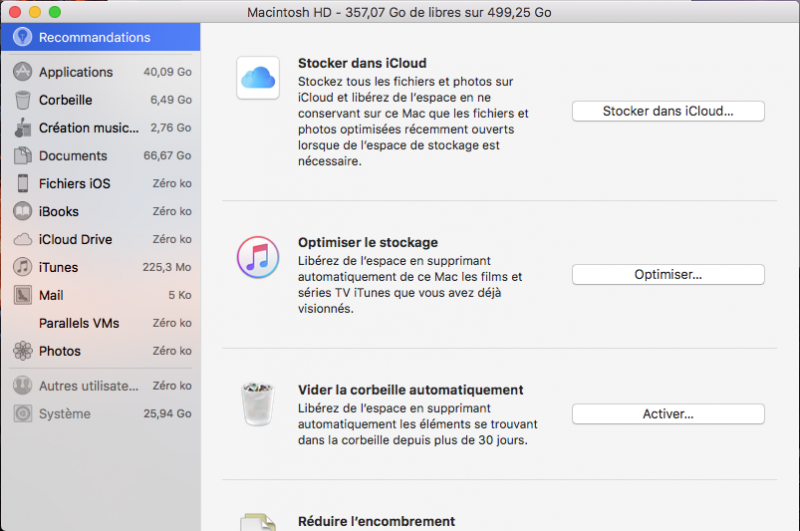
Task: Click the Optimiser le stockage heading
Action: tap(368, 242)
